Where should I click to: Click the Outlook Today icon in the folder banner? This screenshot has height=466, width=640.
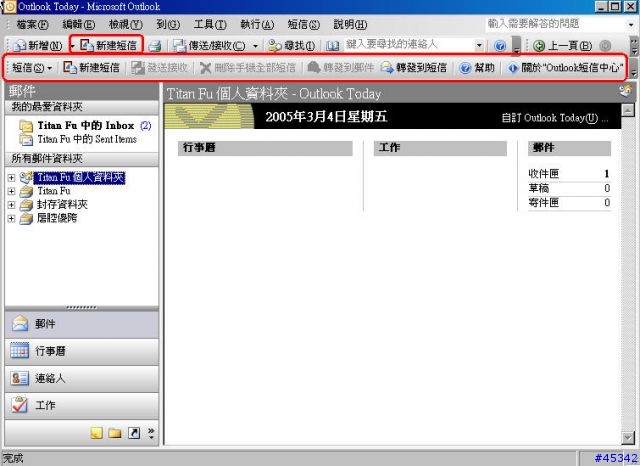625,91
